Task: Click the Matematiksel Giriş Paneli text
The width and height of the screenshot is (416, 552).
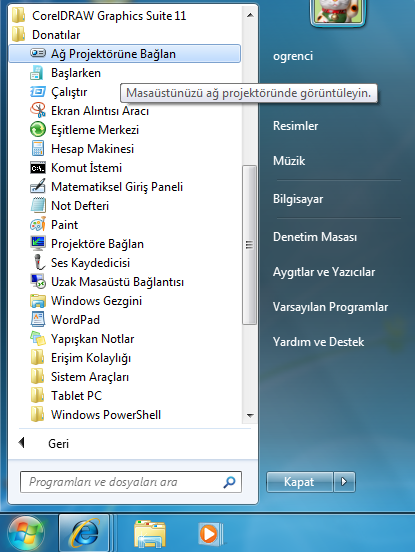Action: [x=117, y=187]
